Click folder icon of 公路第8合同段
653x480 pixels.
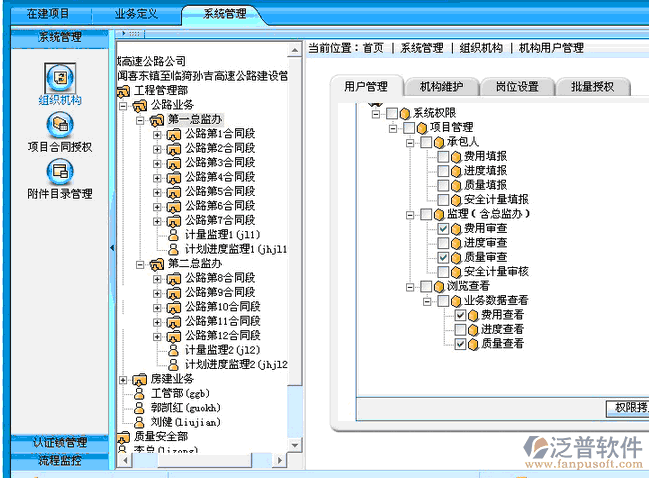(x=174, y=279)
